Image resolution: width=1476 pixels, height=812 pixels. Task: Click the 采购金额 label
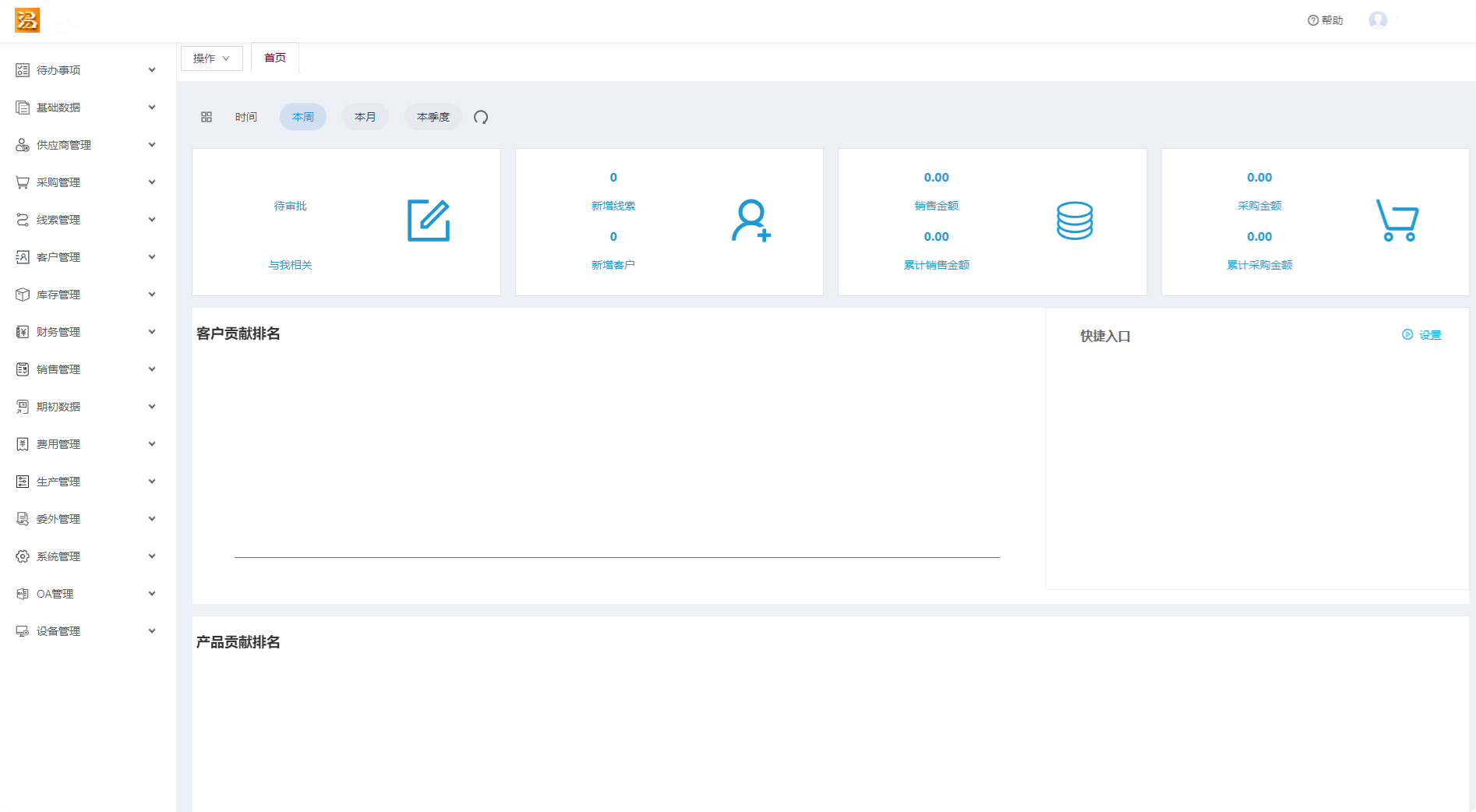tap(1259, 206)
